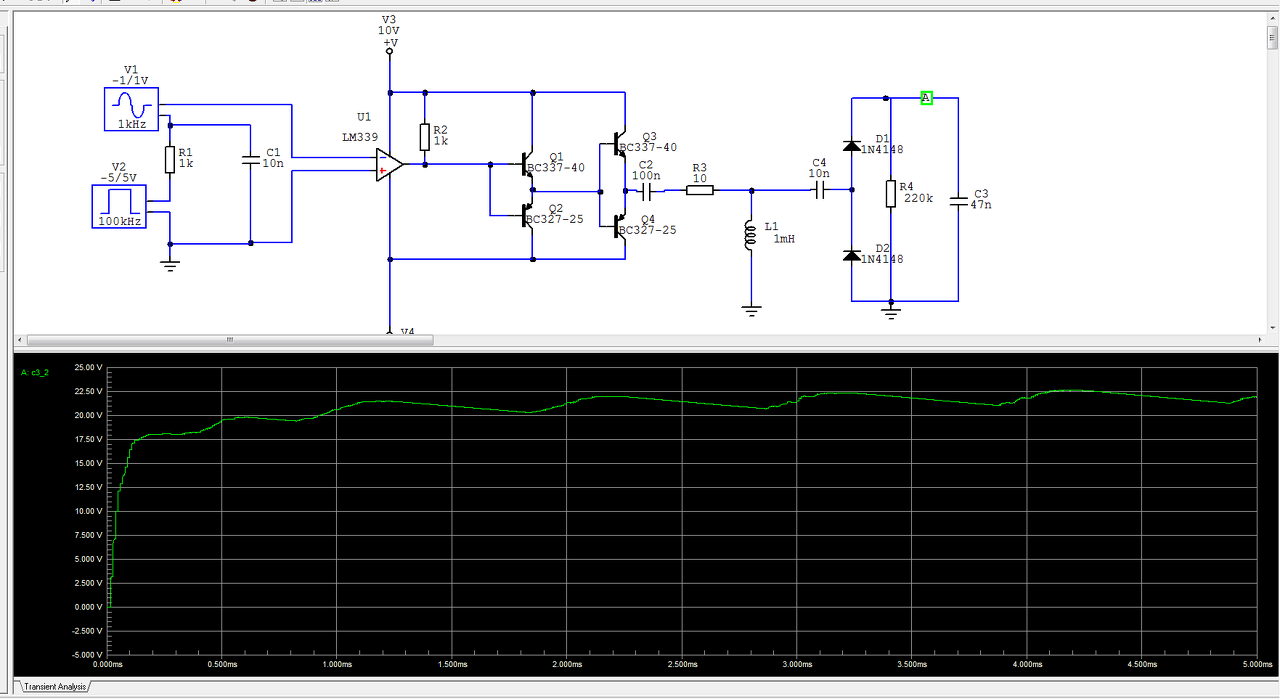Open the Transient Analysis tab

coord(54,687)
